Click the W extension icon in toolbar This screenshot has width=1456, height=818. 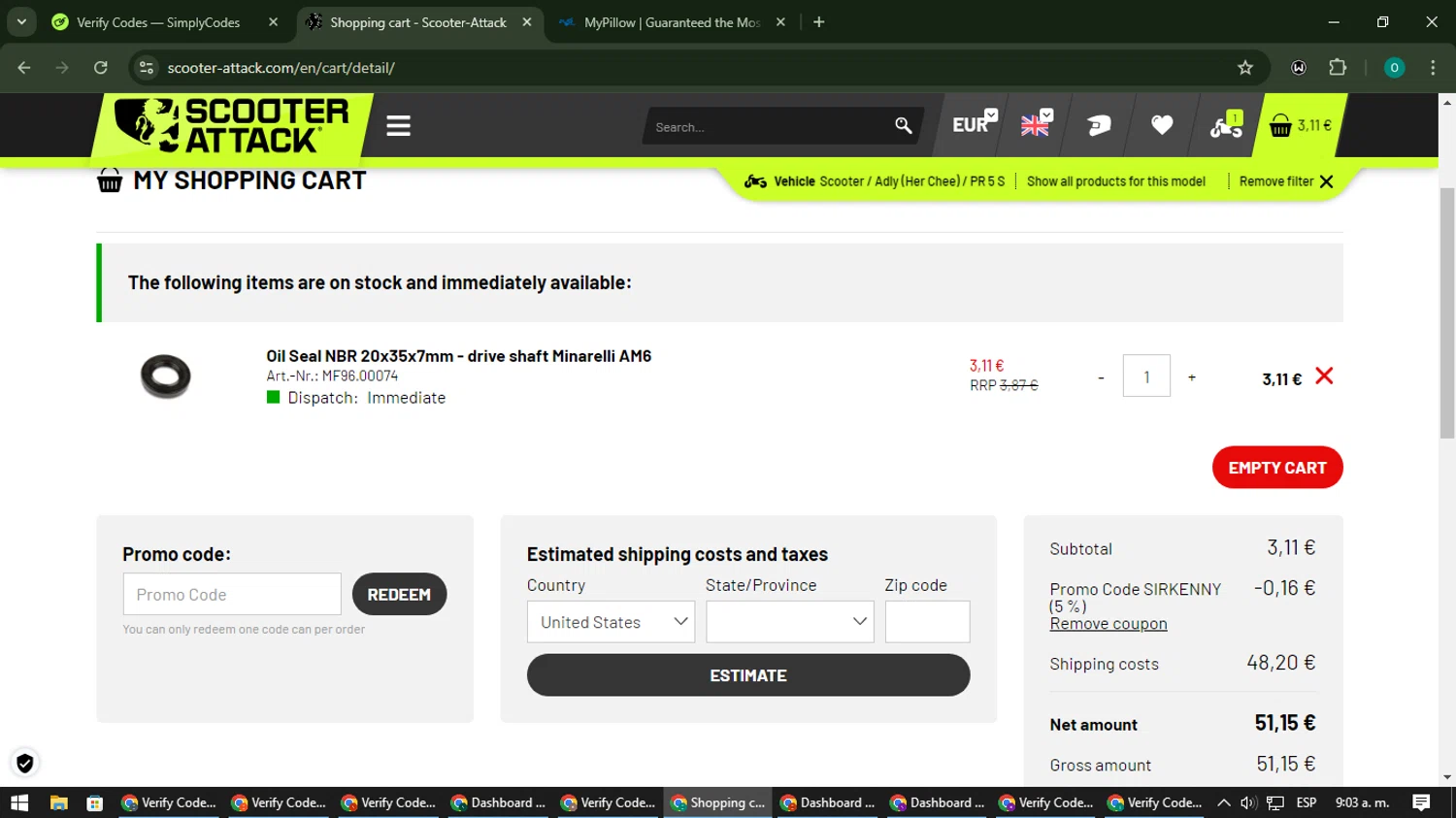[x=1299, y=68]
